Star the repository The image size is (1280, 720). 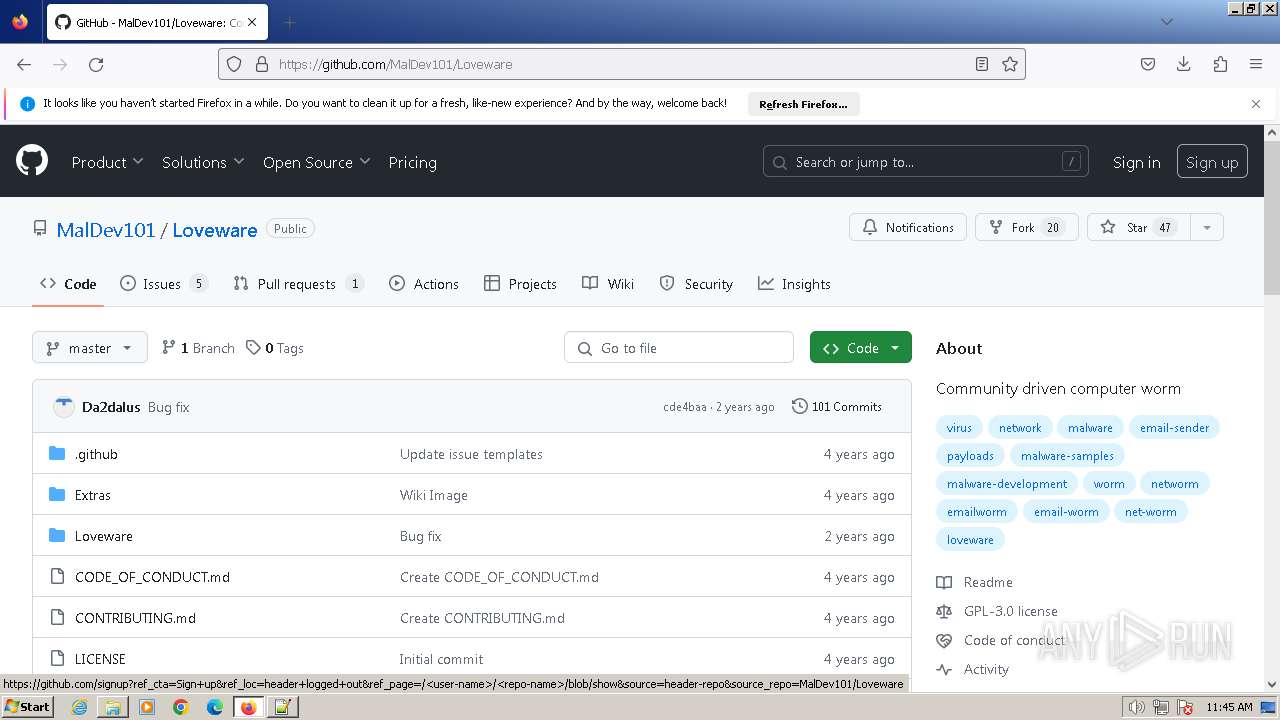[1138, 227]
